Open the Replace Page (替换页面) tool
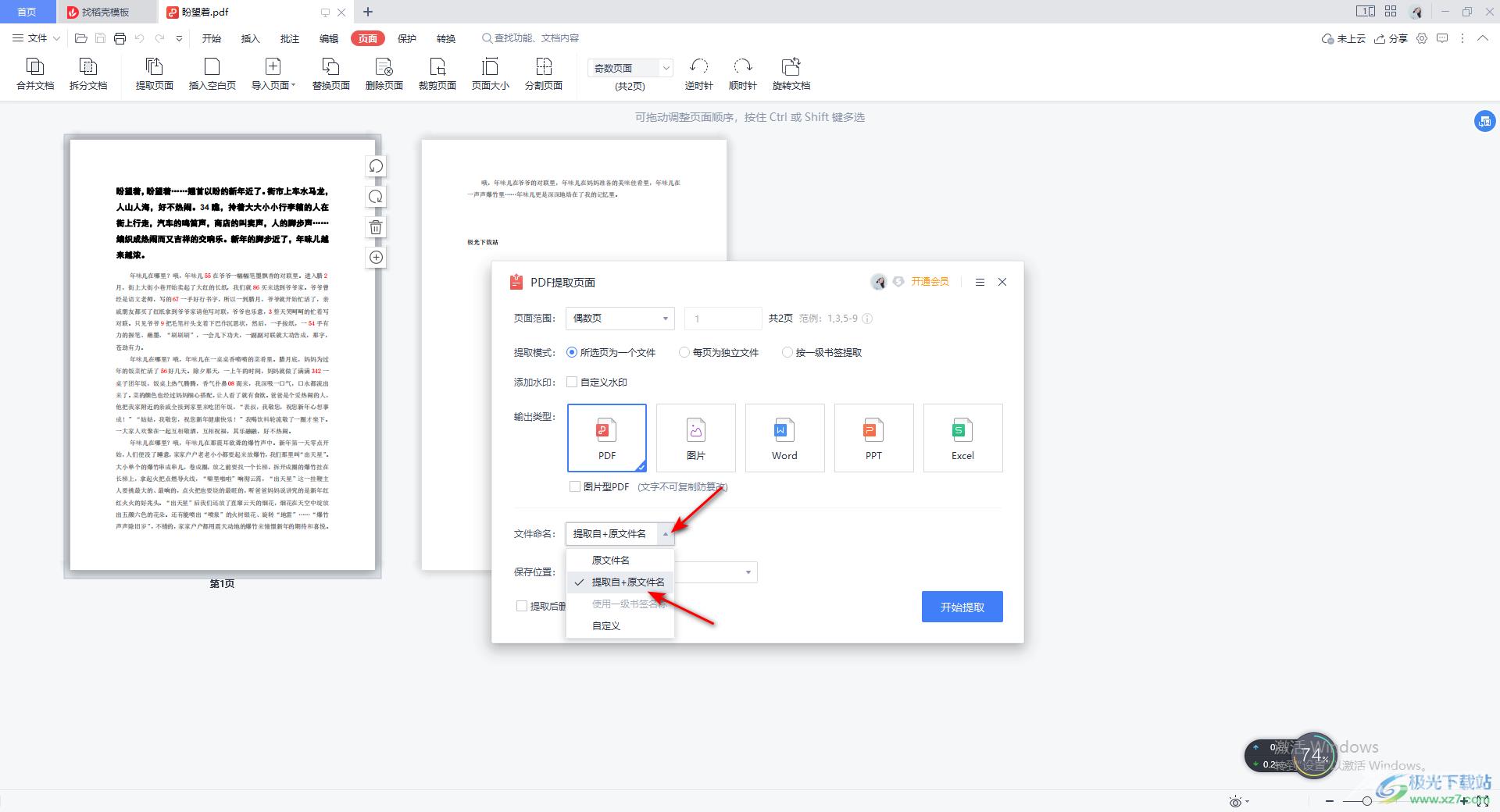Screen dimensions: 1500x812 [x=331, y=74]
